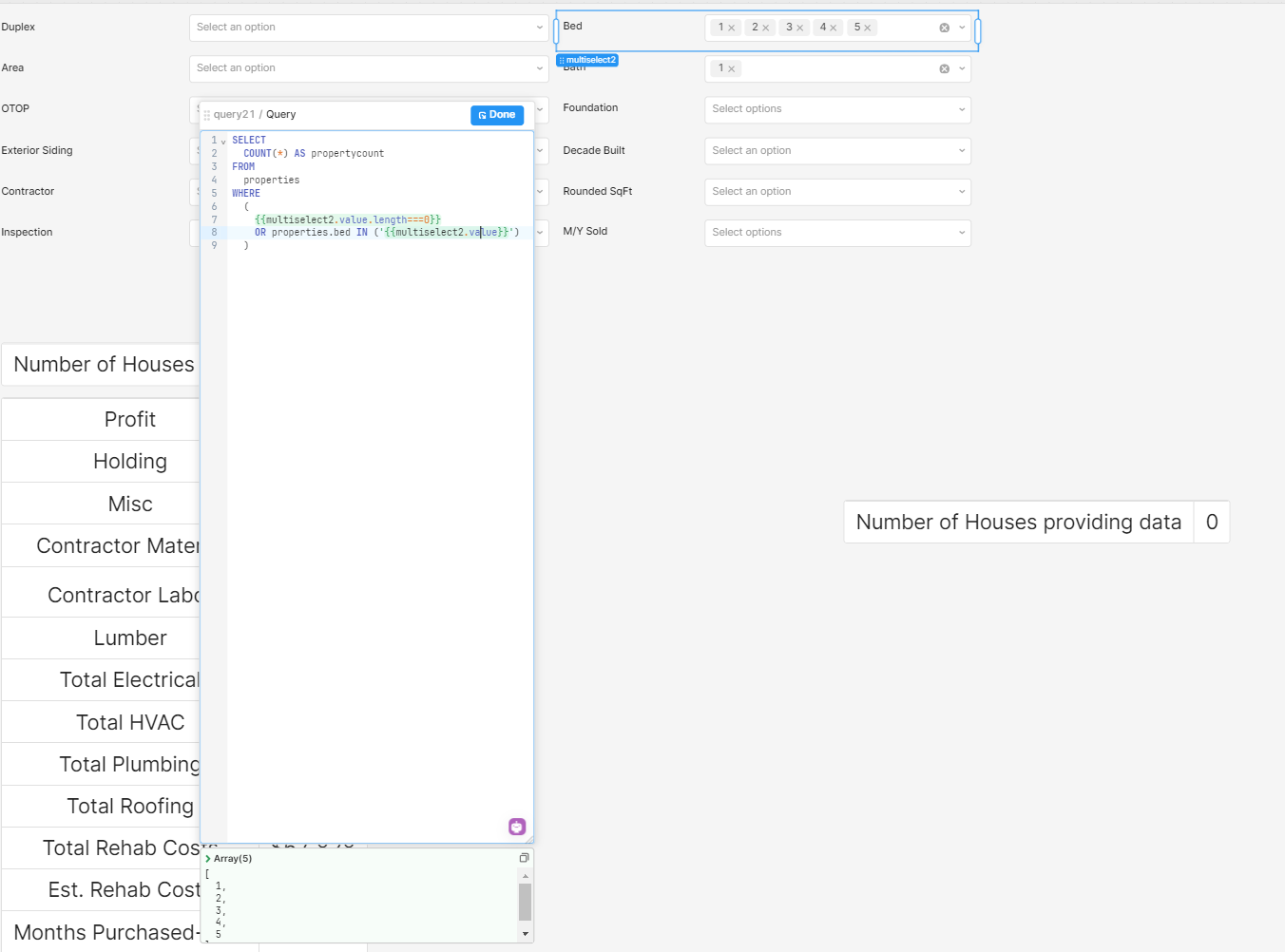Open the Area select dropdown
Viewport: 1285px width, 952px height.
(x=369, y=68)
